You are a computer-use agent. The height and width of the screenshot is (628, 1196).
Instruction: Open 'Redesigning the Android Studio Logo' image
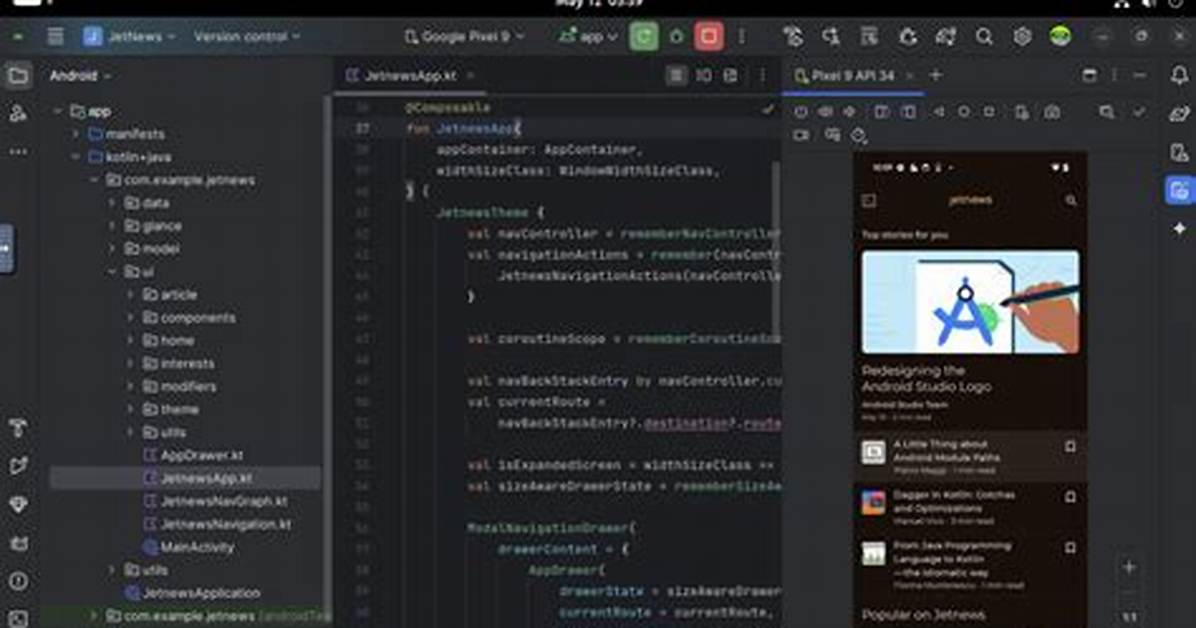tap(970, 302)
